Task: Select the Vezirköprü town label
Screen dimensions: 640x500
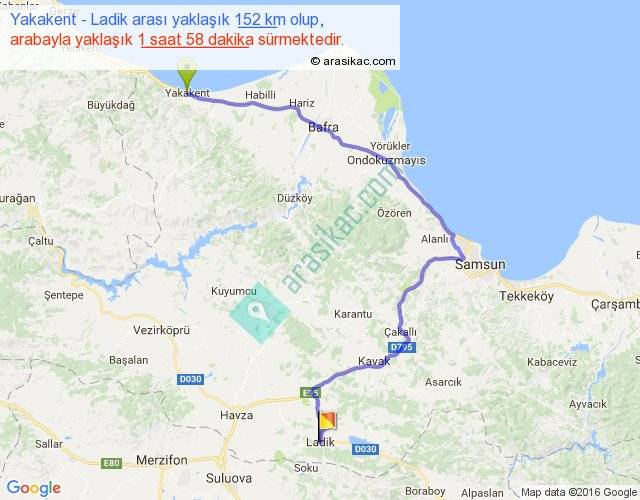Action: pos(161,330)
